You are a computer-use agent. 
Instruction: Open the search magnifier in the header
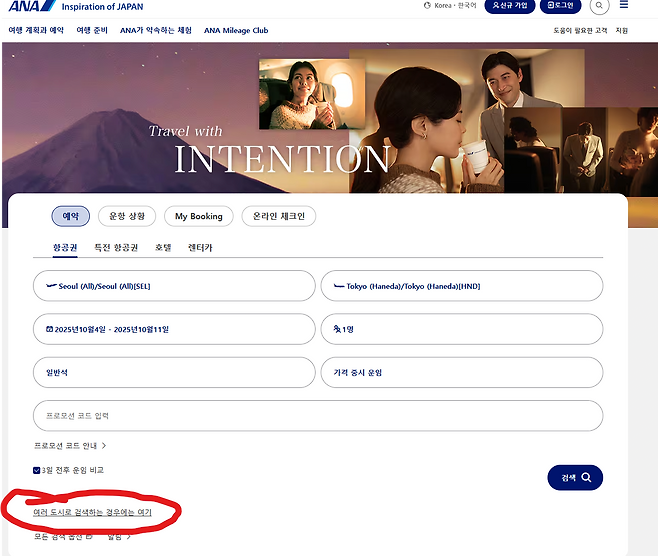[599, 5]
